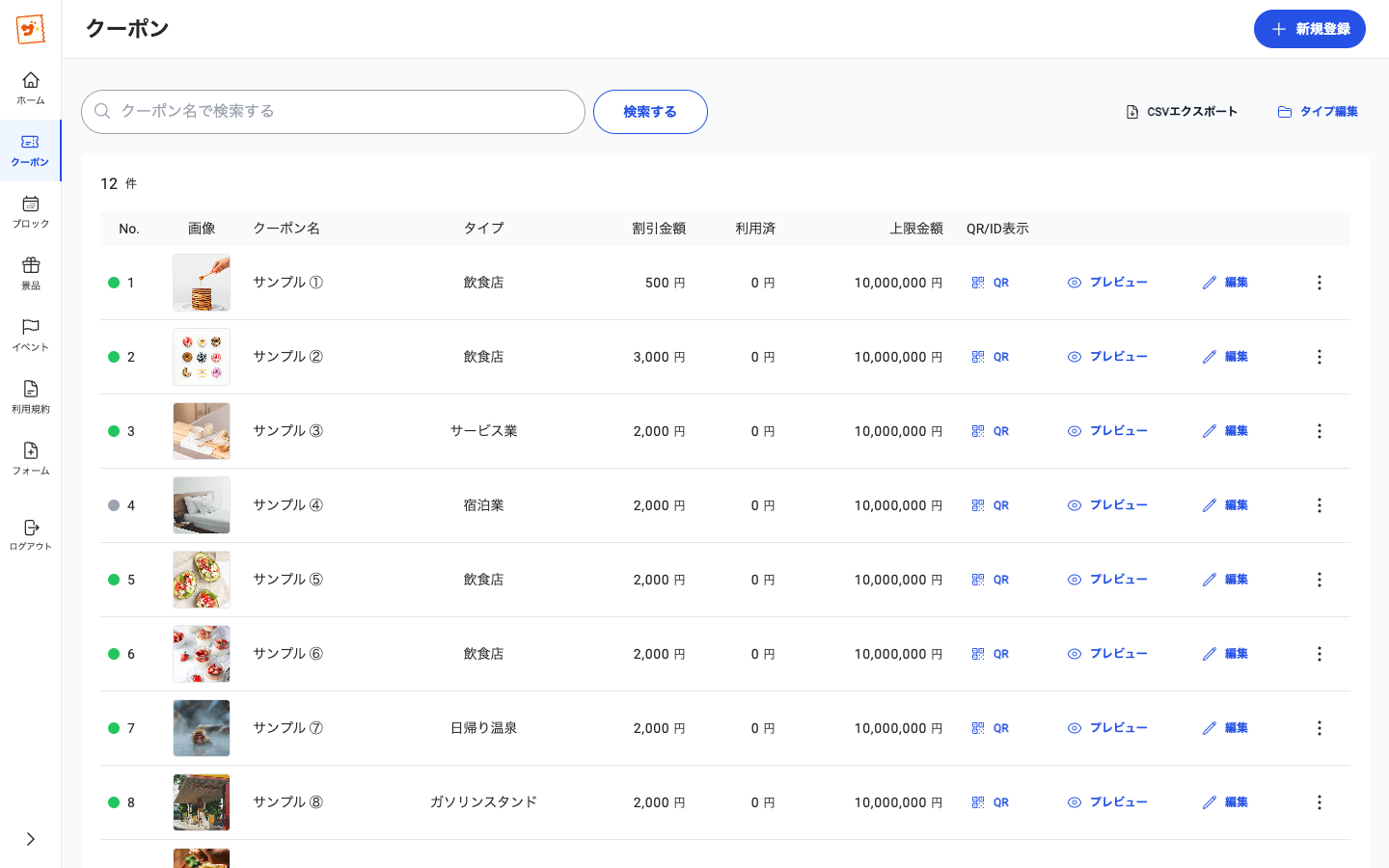Screen dimensions: 1389x868
Task: Open more options menu for サンプル ⑧
Action: pyautogui.click(x=1319, y=802)
